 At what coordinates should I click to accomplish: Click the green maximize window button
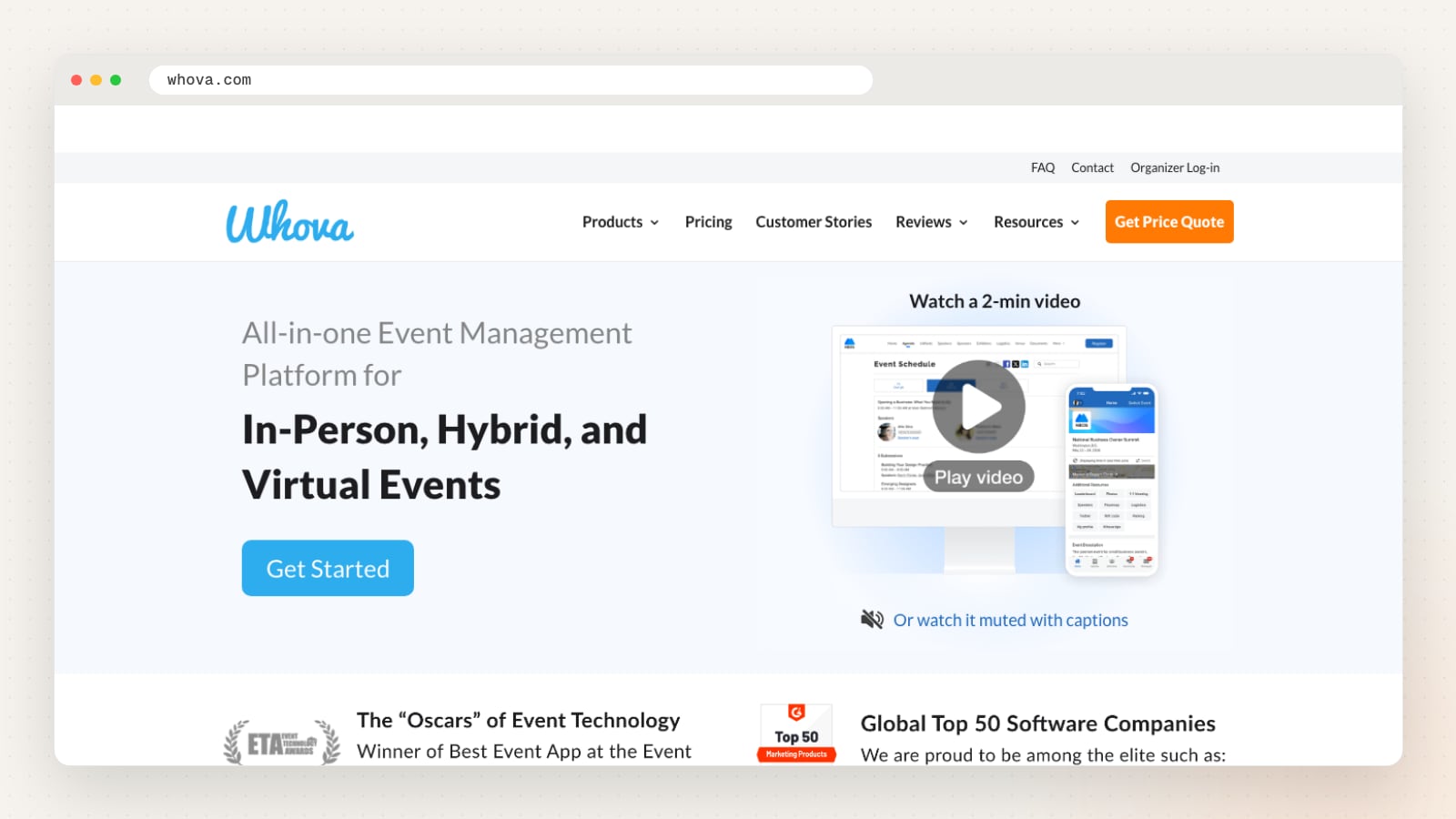click(x=116, y=80)
